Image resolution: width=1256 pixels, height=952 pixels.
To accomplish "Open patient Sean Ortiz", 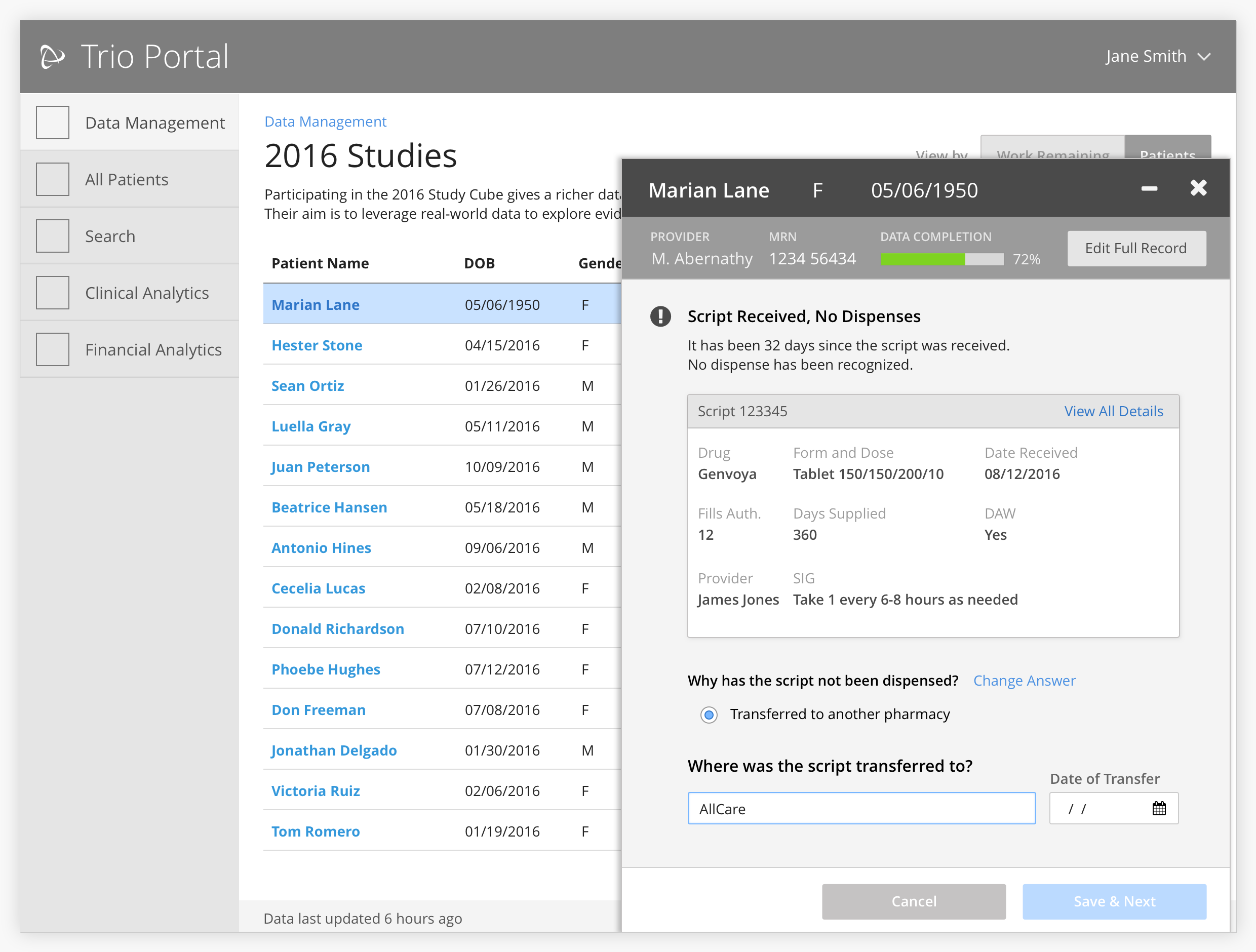I will coord(308,386).
